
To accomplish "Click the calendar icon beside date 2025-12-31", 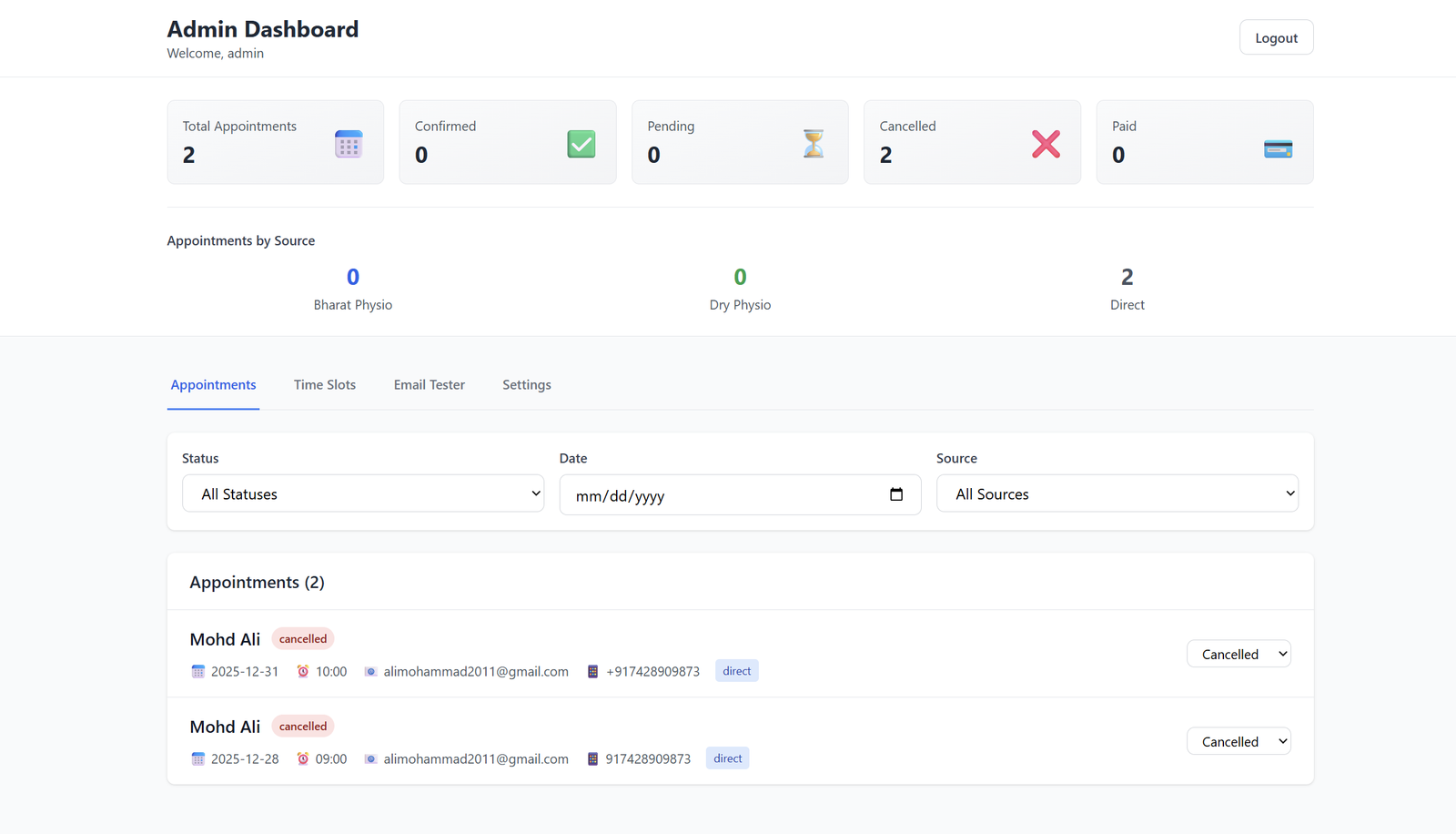I will (x=198, y=671).
